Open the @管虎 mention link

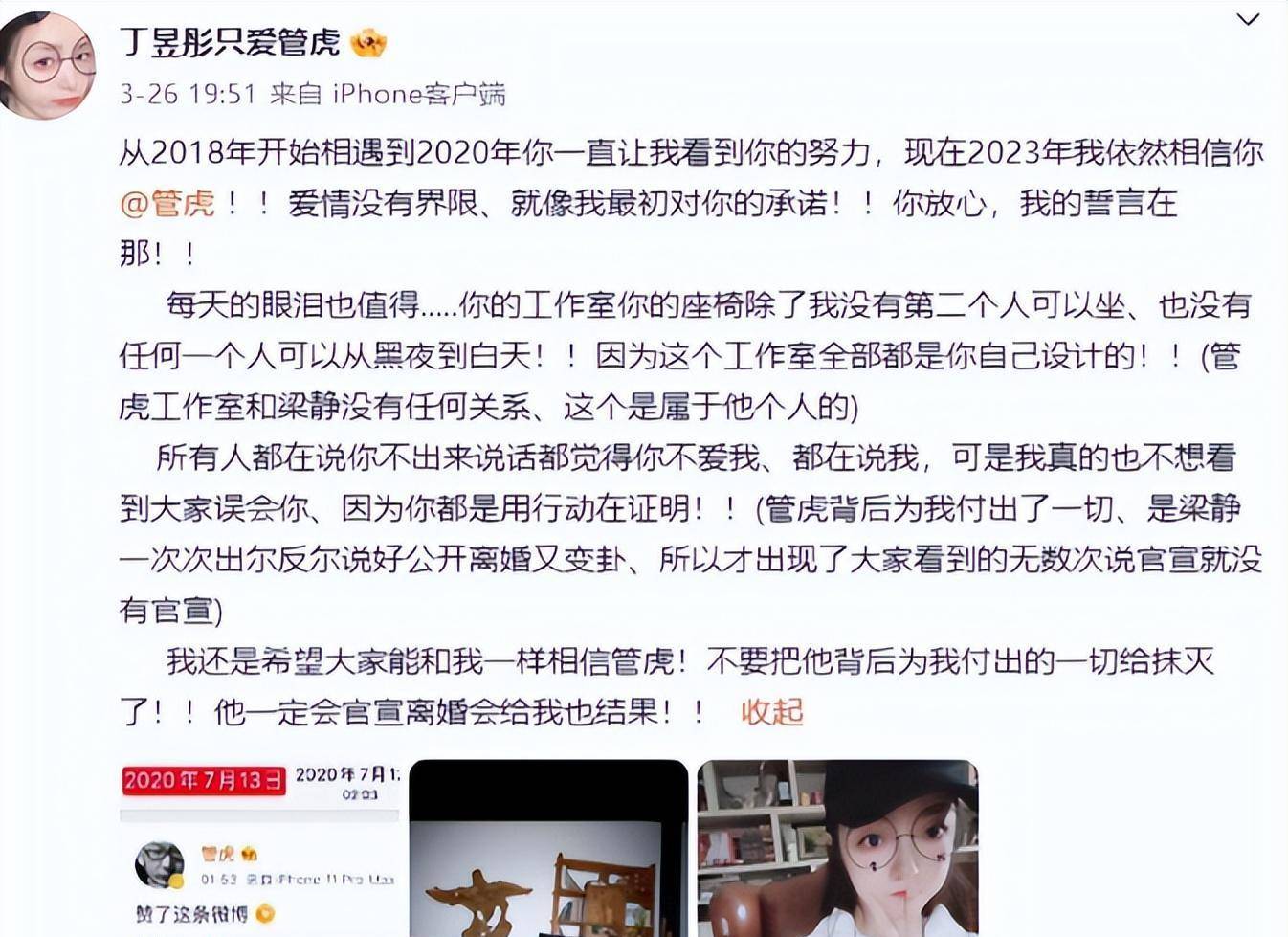[167, 203]
